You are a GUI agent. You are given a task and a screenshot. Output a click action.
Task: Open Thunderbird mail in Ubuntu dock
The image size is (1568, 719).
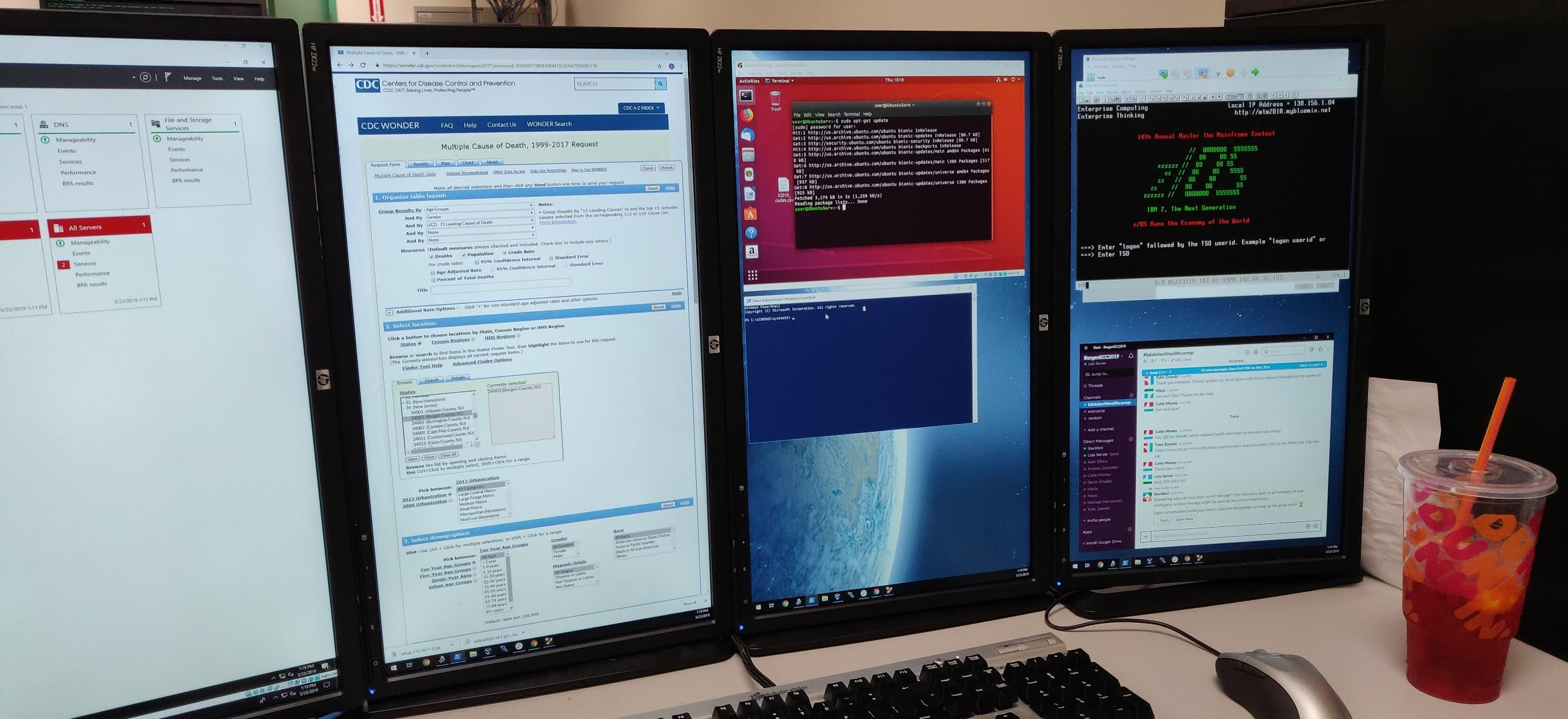748,135
